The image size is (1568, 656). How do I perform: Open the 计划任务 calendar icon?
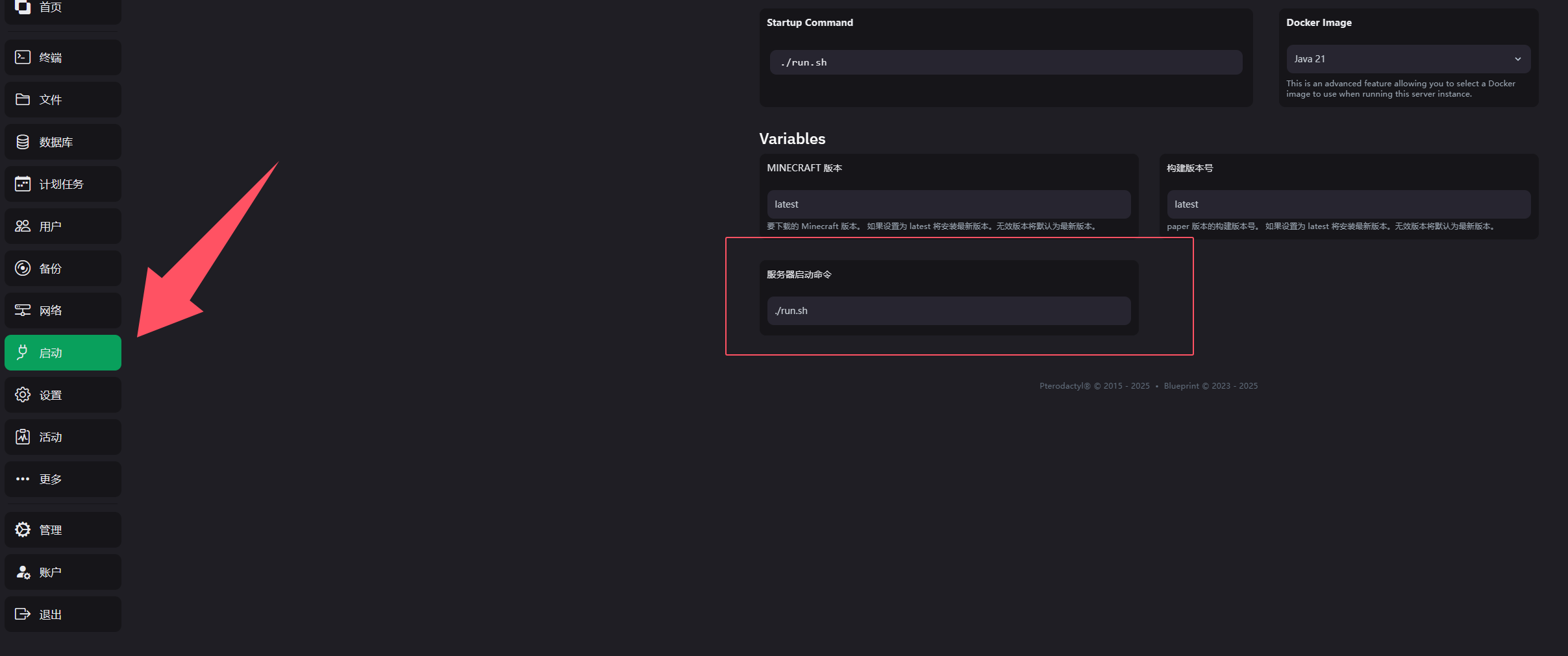(23, 184)
